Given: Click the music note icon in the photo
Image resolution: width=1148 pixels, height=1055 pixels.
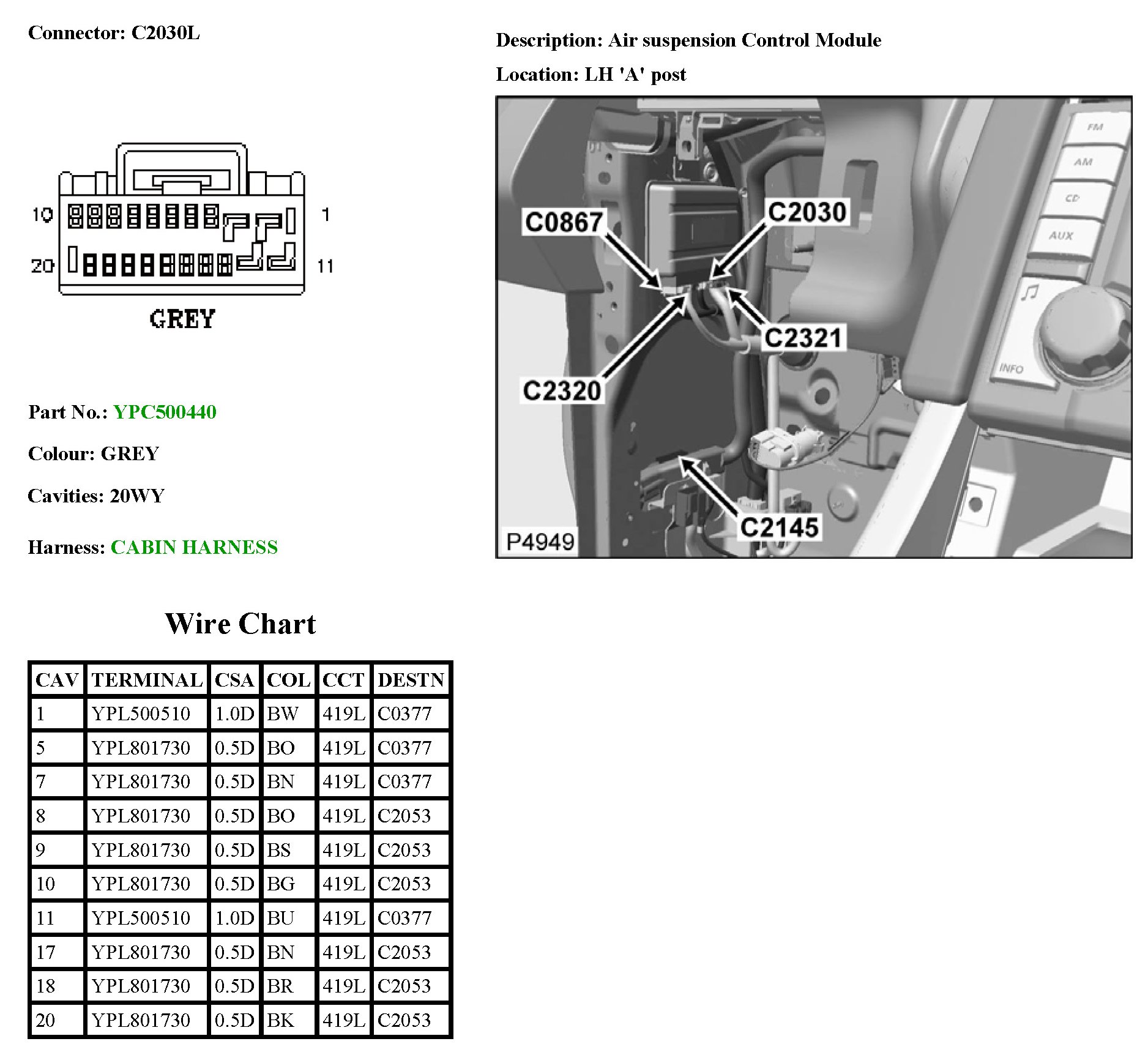Looking at the screenshot, I should coord(1030,293).
